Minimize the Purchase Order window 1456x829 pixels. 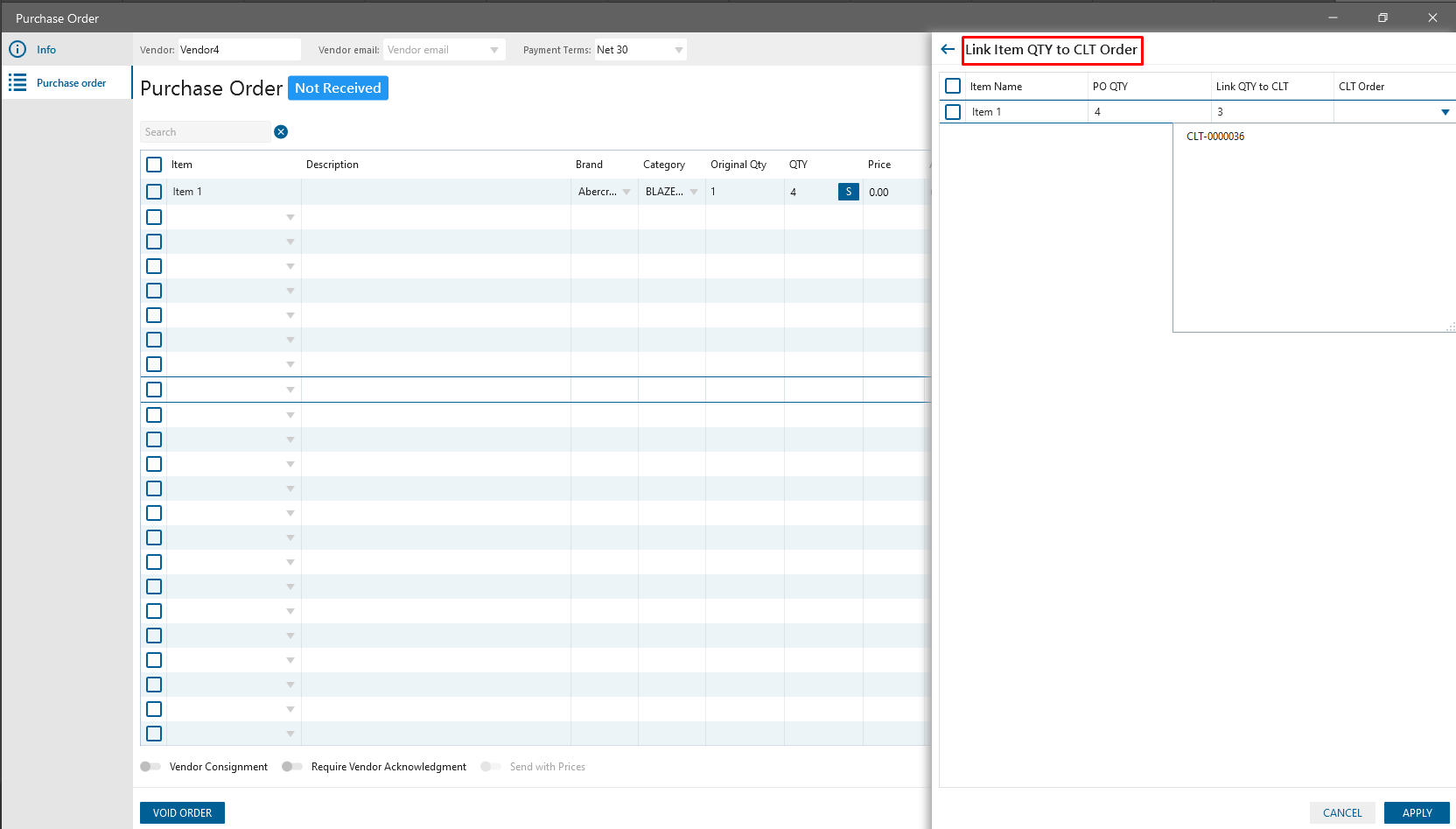tap(1333, 18)
